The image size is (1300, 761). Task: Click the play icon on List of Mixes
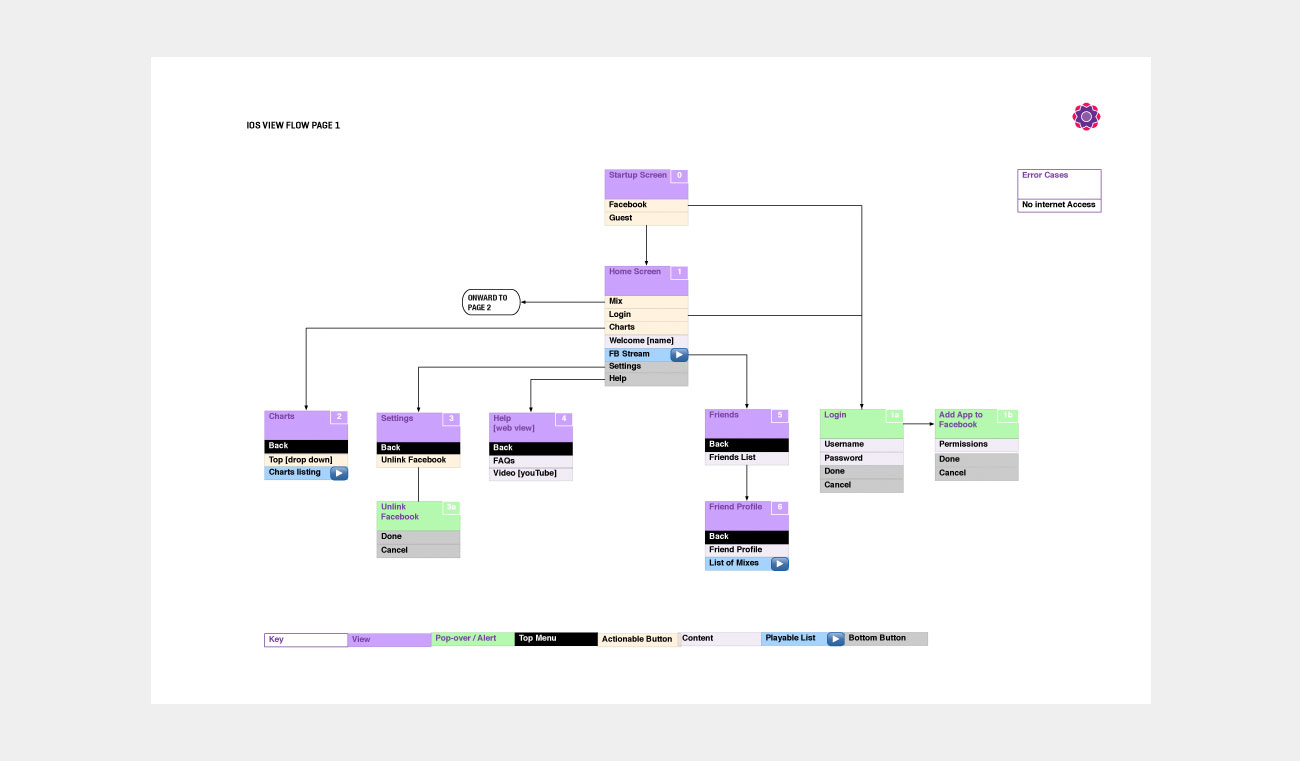click(x=779, y=564)
